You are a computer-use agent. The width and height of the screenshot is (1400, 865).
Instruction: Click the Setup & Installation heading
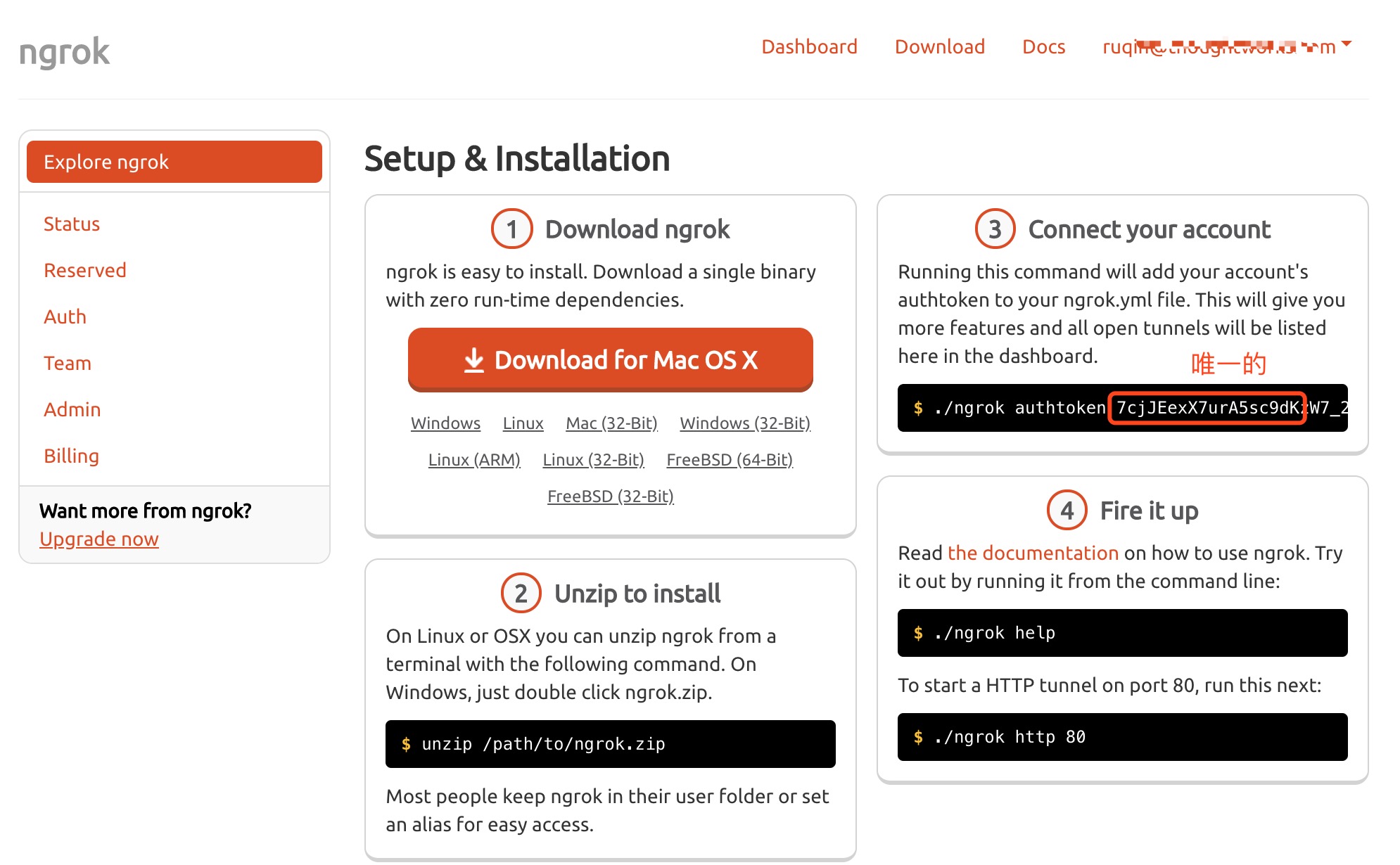517,158
